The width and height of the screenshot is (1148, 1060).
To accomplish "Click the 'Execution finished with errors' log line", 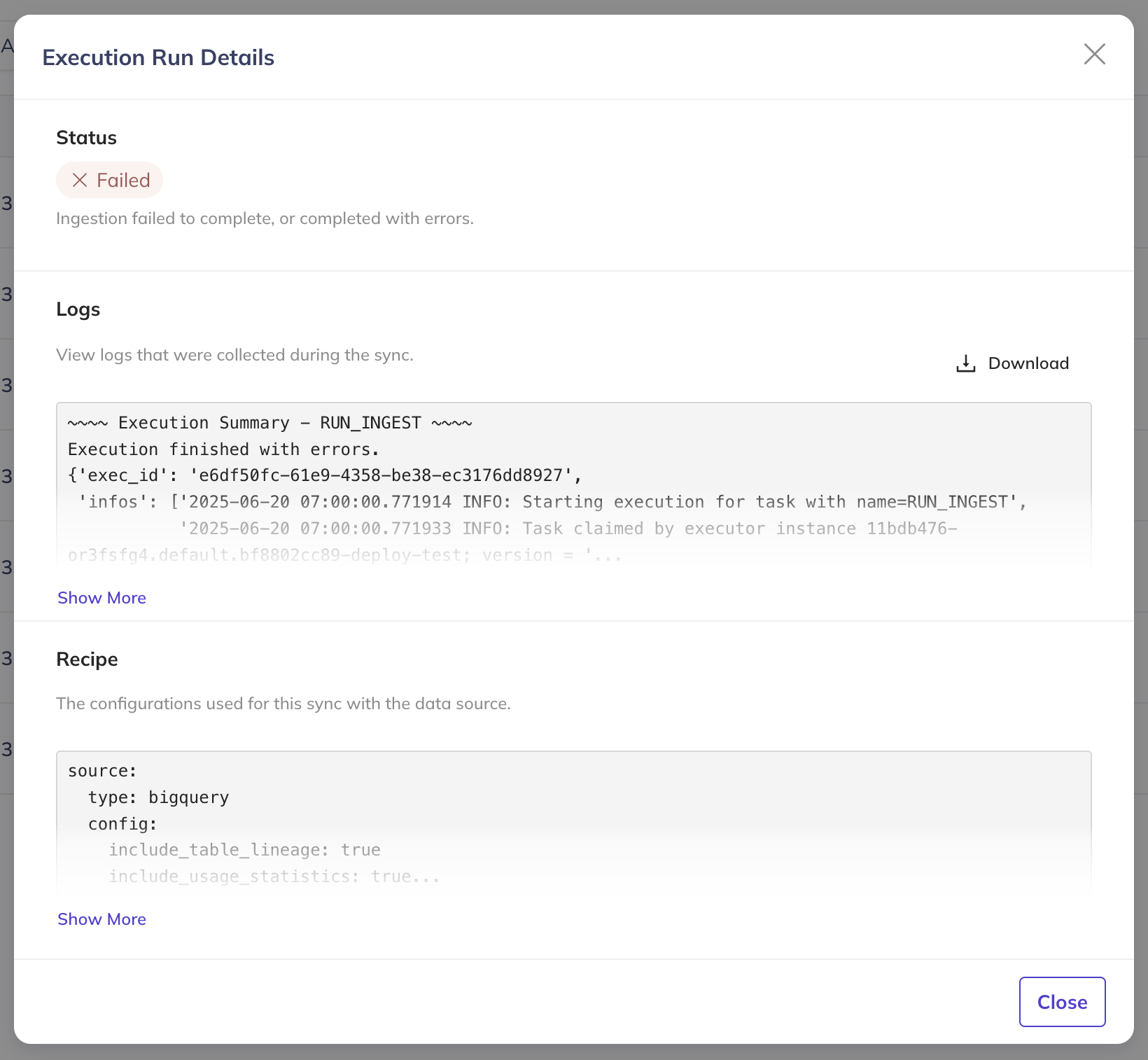I will pos(223,449).
